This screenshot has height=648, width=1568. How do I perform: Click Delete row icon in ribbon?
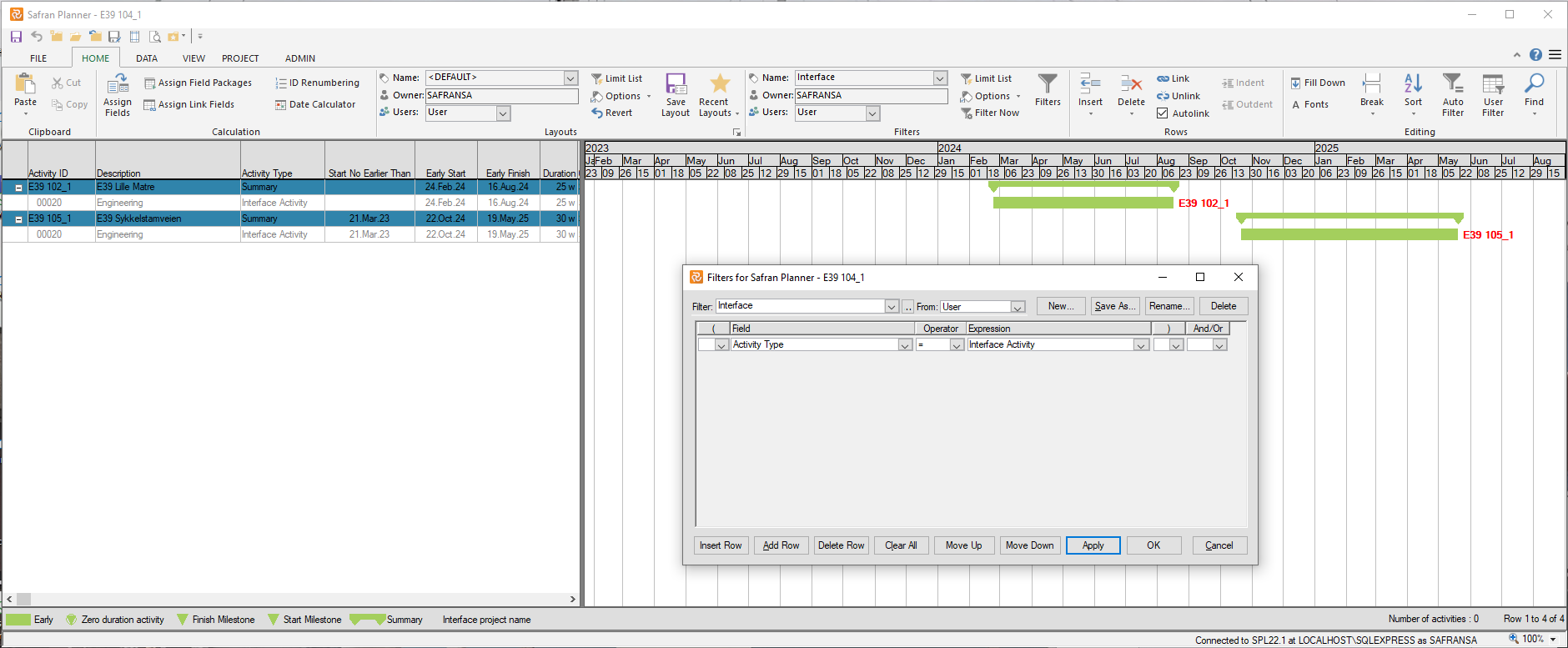[x=1131, y=83]
